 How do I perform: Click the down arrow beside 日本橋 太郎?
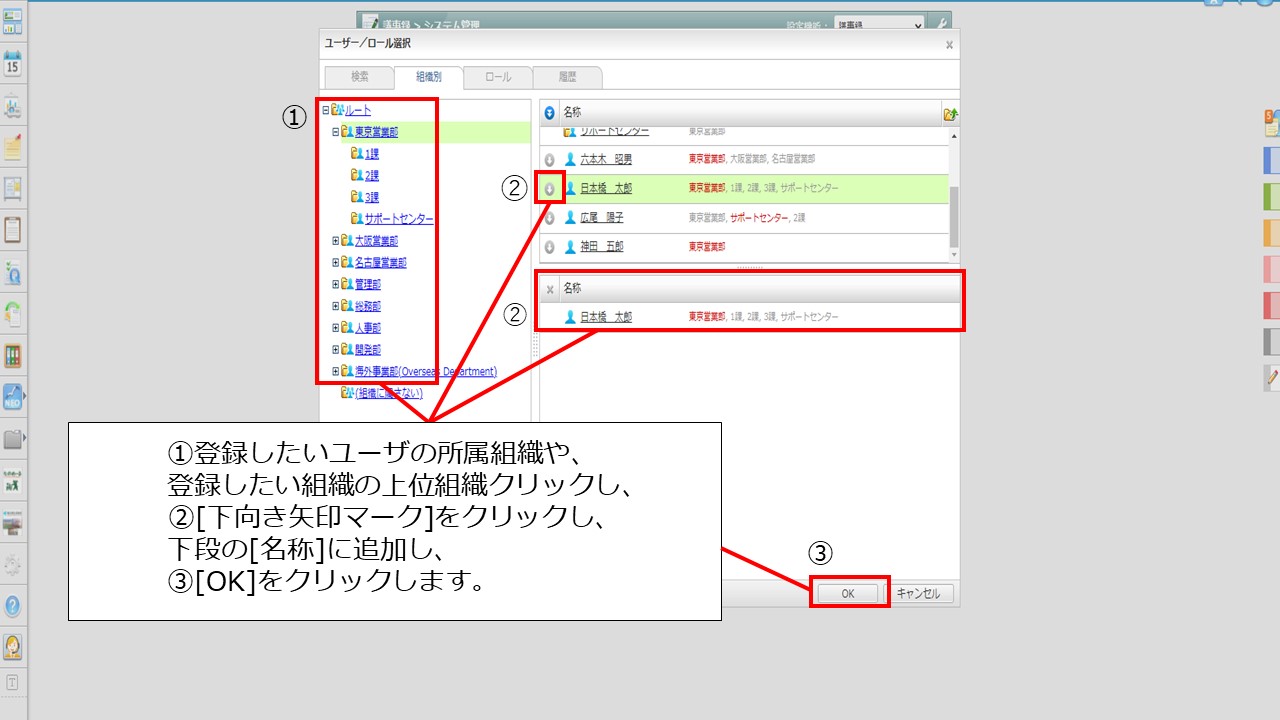tap(549, 188)
